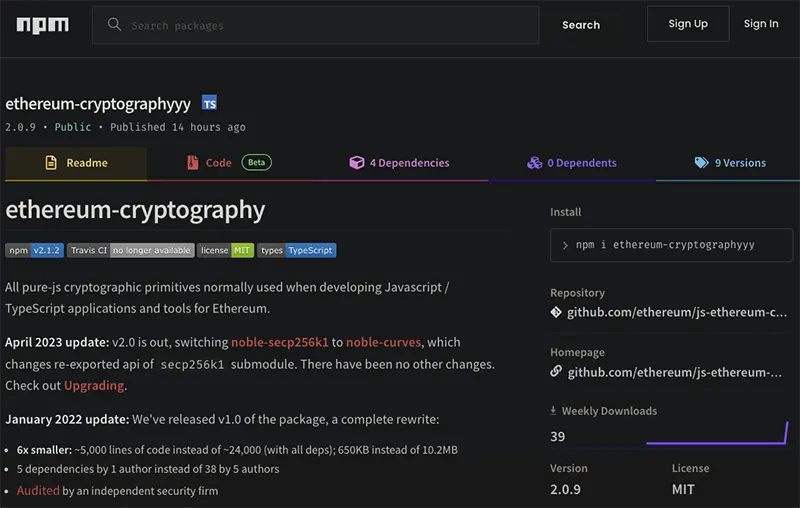This screenshot has height=508, width=800.
Task: Click the 'Public' label
Action: pyautogui.click(x=73, y=127)
